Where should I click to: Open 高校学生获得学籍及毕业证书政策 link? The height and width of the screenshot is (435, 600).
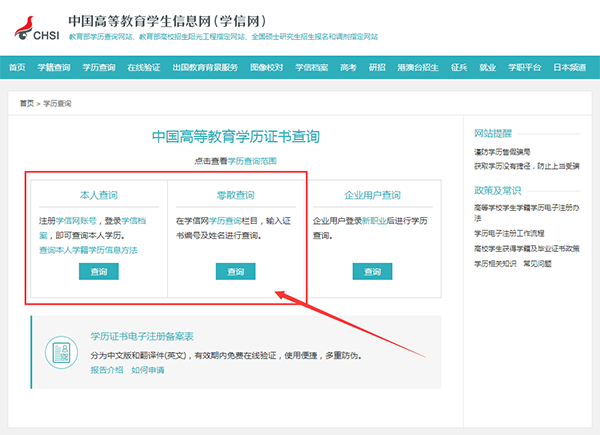click(x=527, y=249)
